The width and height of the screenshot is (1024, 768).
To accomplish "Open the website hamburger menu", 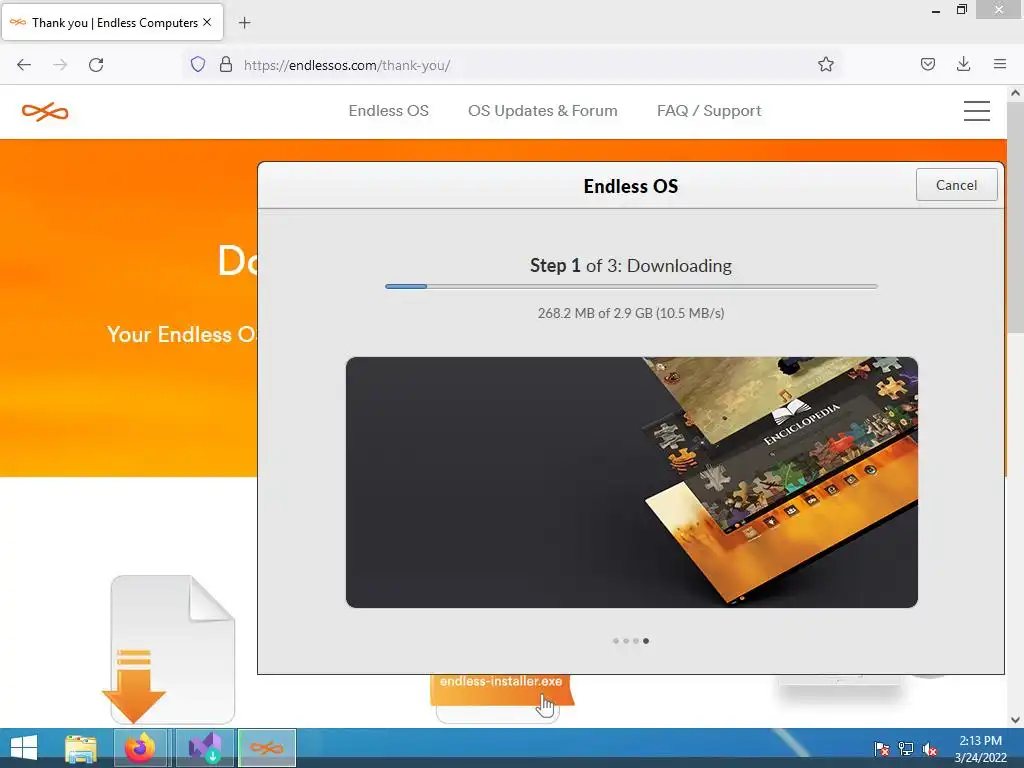I will click(976, 111).
